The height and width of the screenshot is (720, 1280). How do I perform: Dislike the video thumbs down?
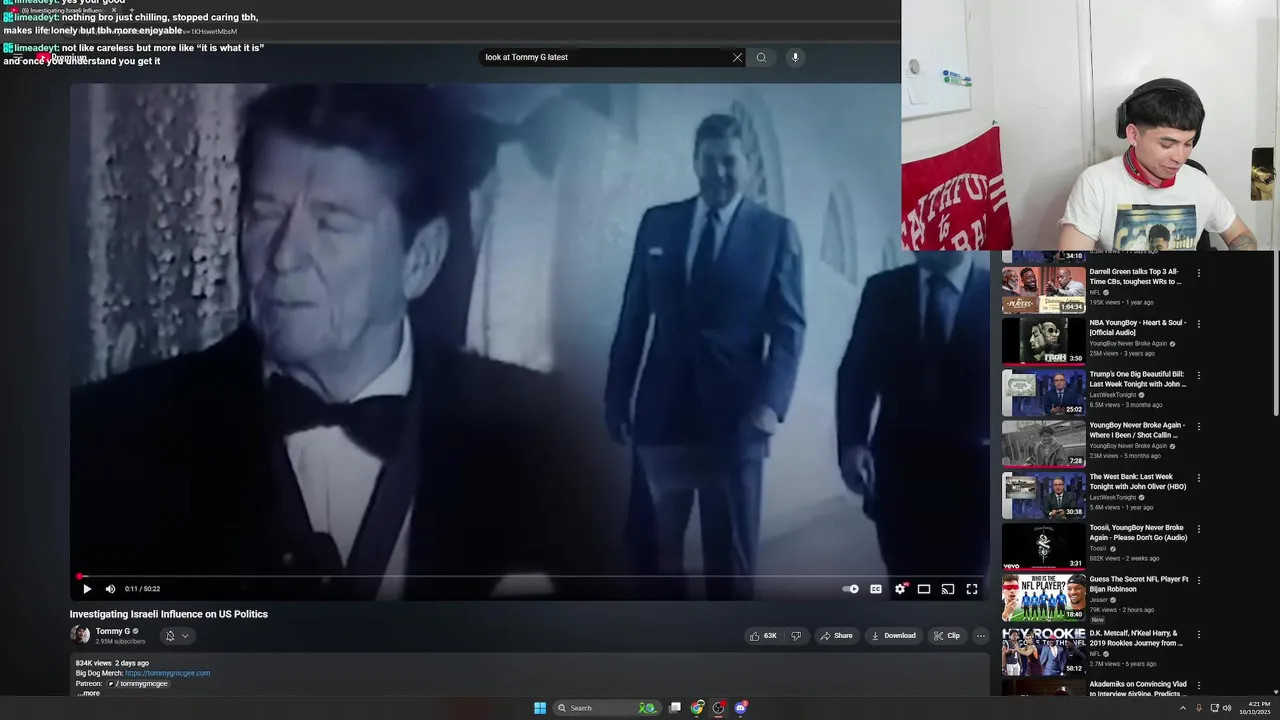click(x=796, y=636)
